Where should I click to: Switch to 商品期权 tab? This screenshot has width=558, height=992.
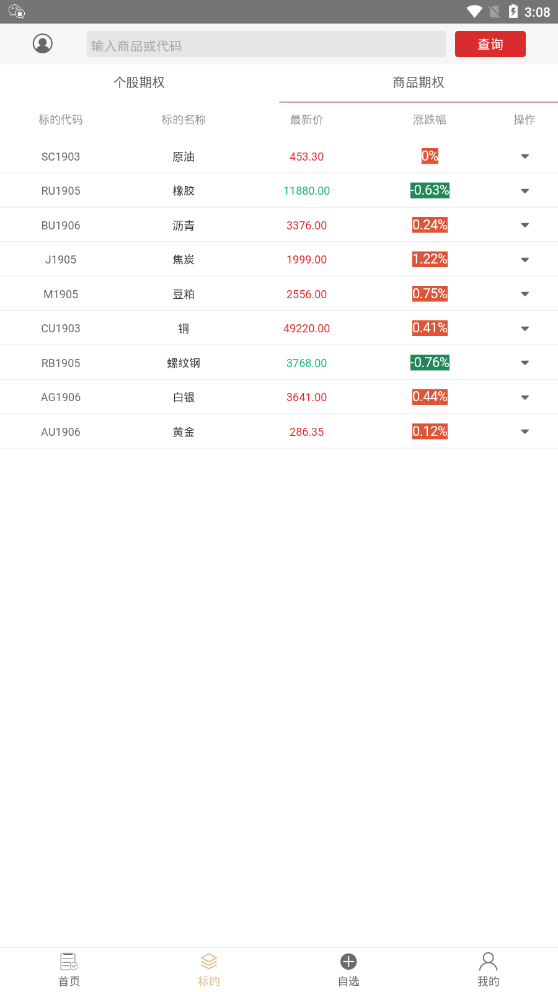click(x=418, y=83)
